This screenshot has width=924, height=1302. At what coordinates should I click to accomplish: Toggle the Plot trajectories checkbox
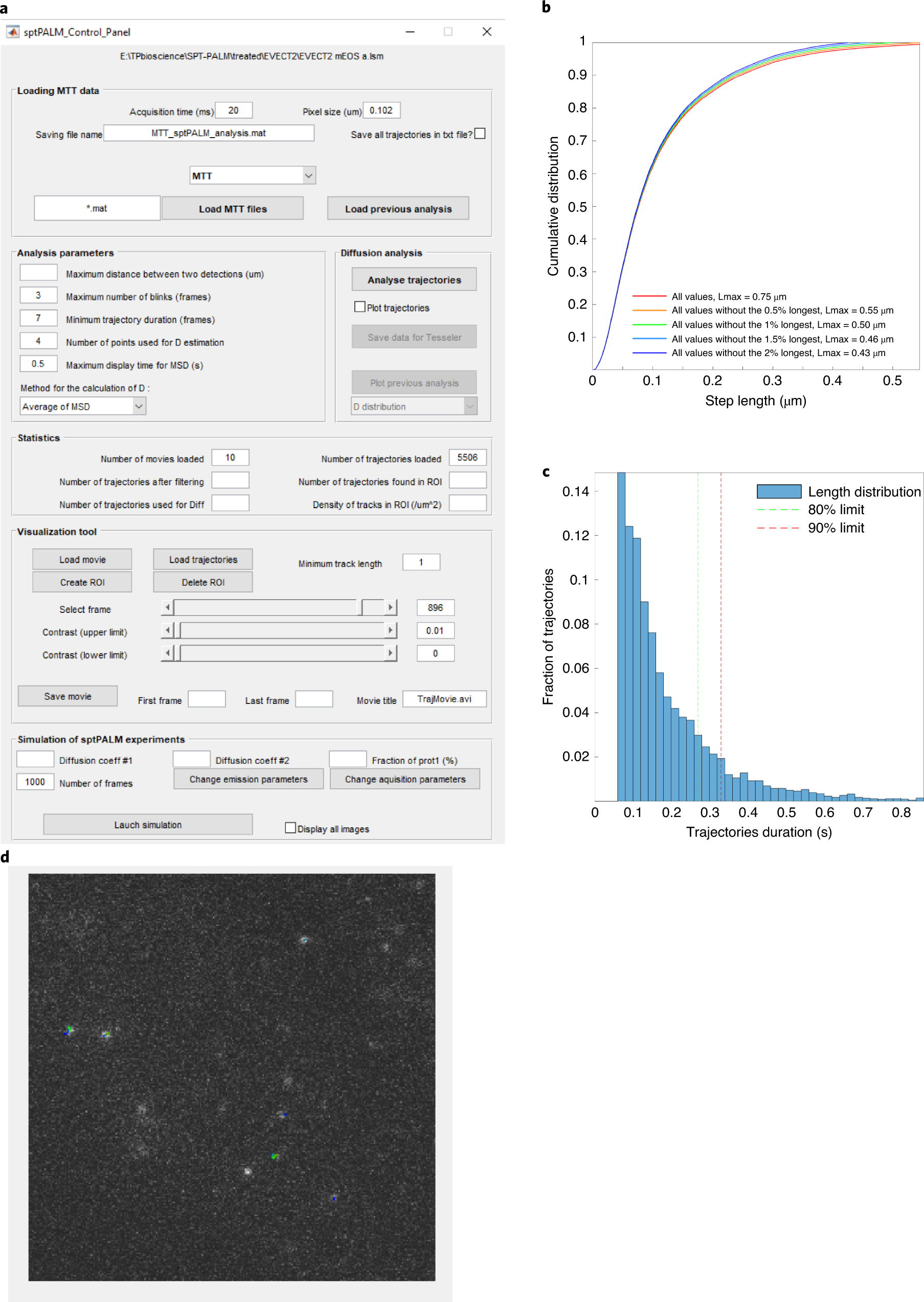coord(359,307)
